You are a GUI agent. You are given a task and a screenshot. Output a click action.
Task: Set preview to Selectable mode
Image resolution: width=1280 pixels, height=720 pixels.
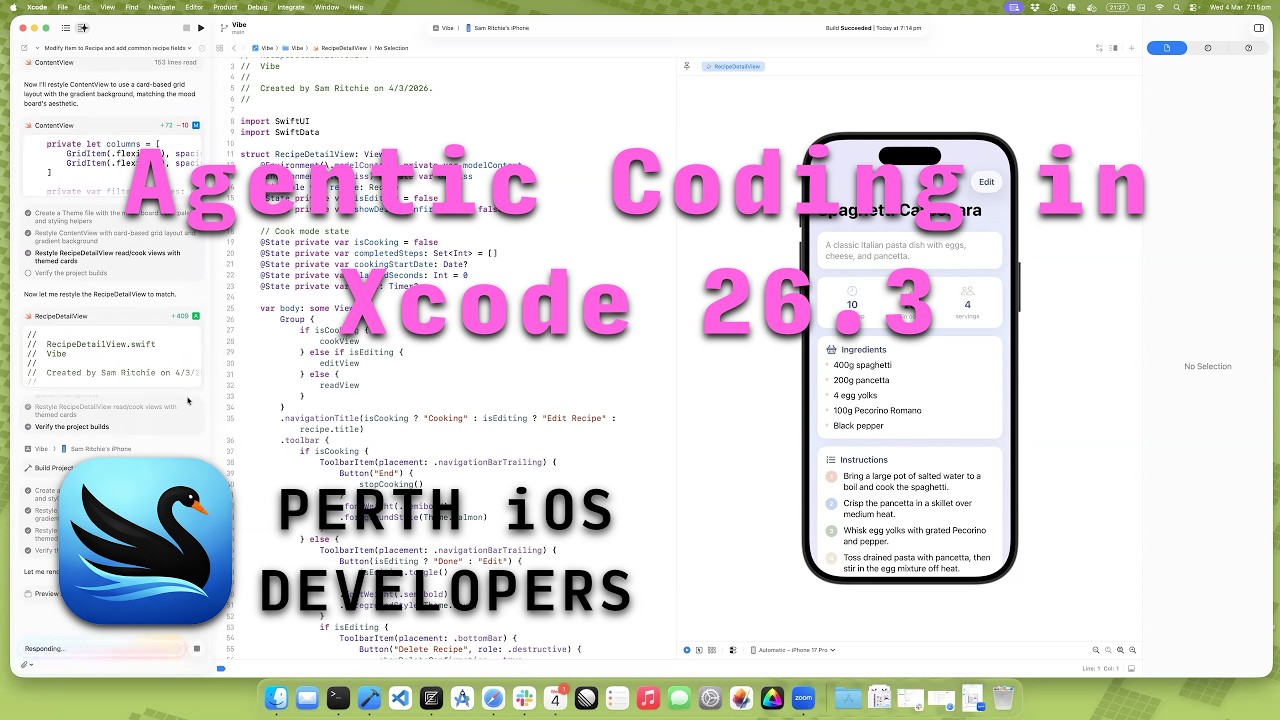click(699, 650)
